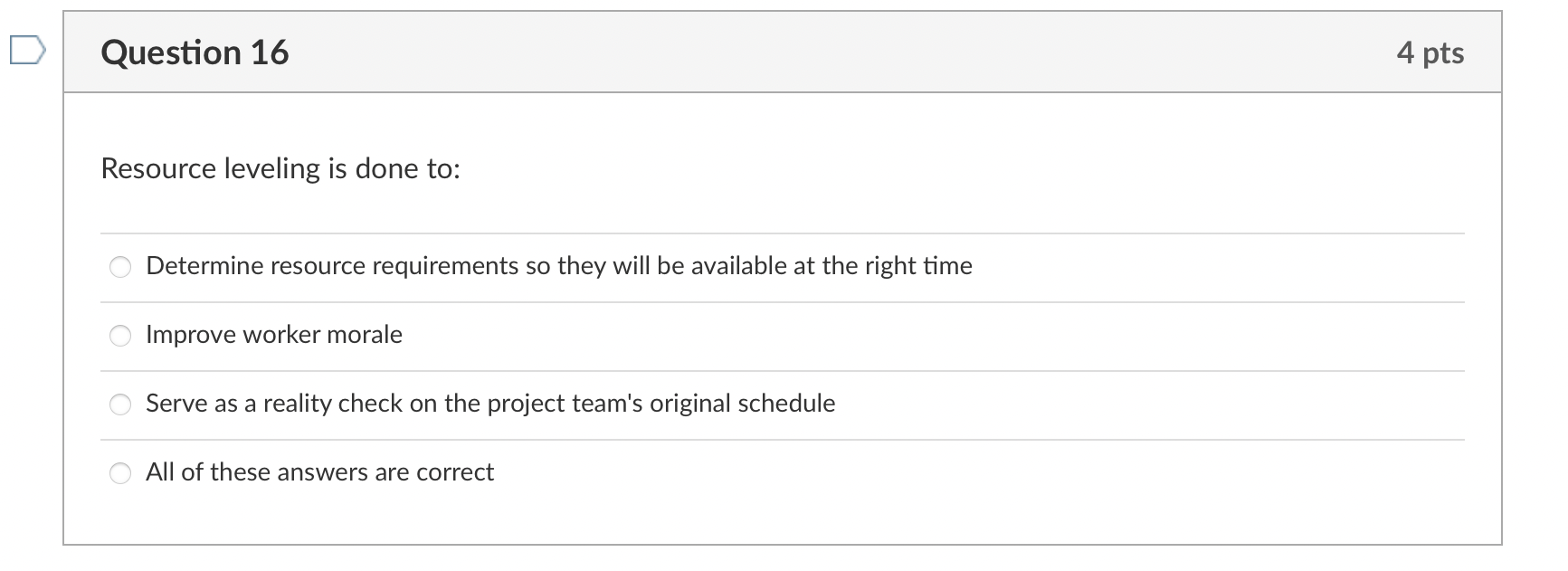The image size is (1568, 571).
Task: Click the '4 pts' points label
Action: tap(1430, 52)
